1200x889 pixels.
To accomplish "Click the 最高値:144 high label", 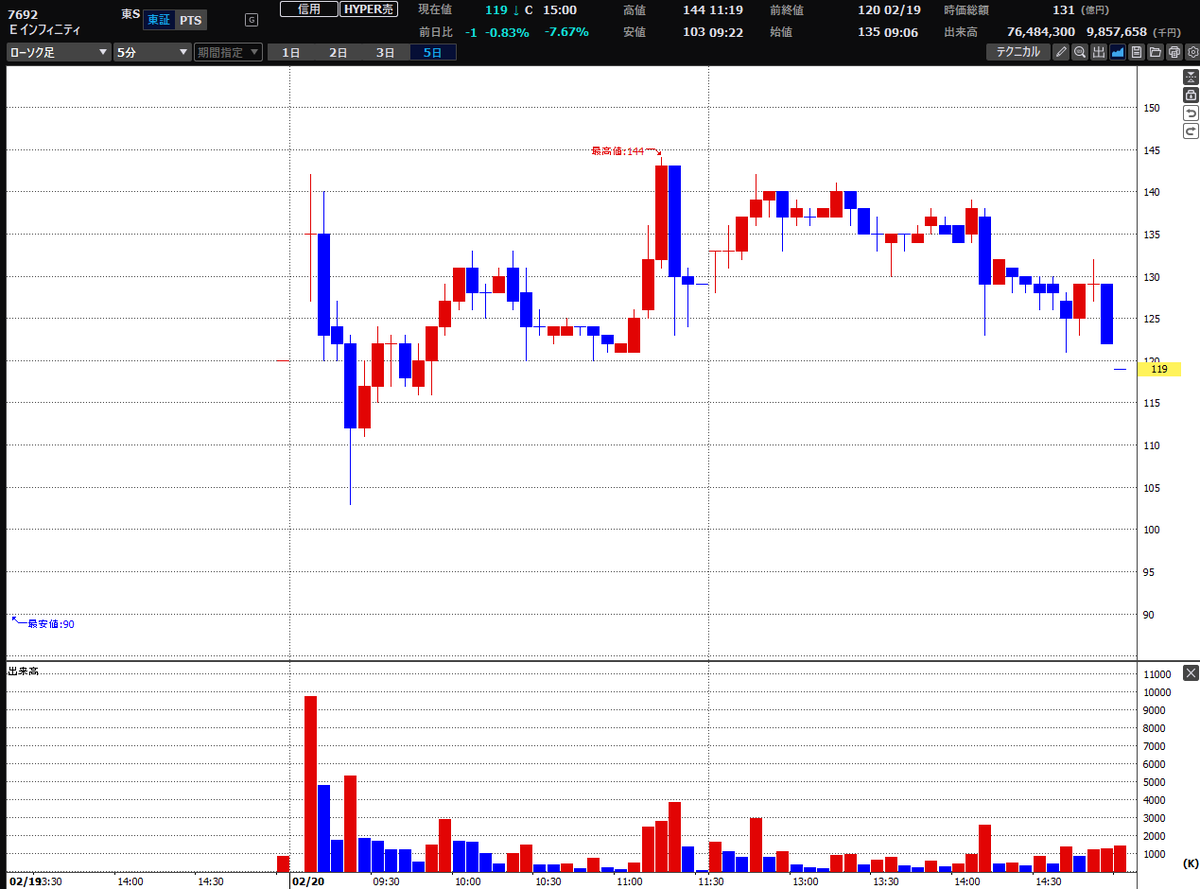I will [619, 151].
